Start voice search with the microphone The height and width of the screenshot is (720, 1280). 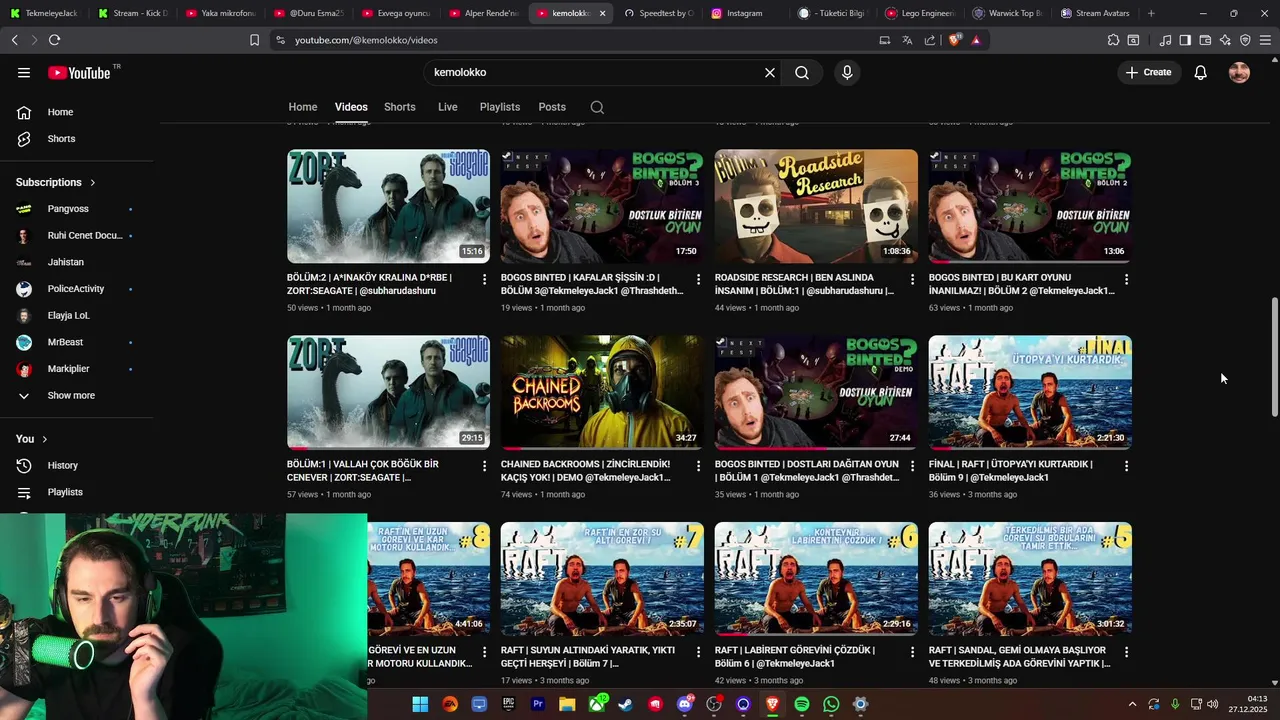click(847, 72)
